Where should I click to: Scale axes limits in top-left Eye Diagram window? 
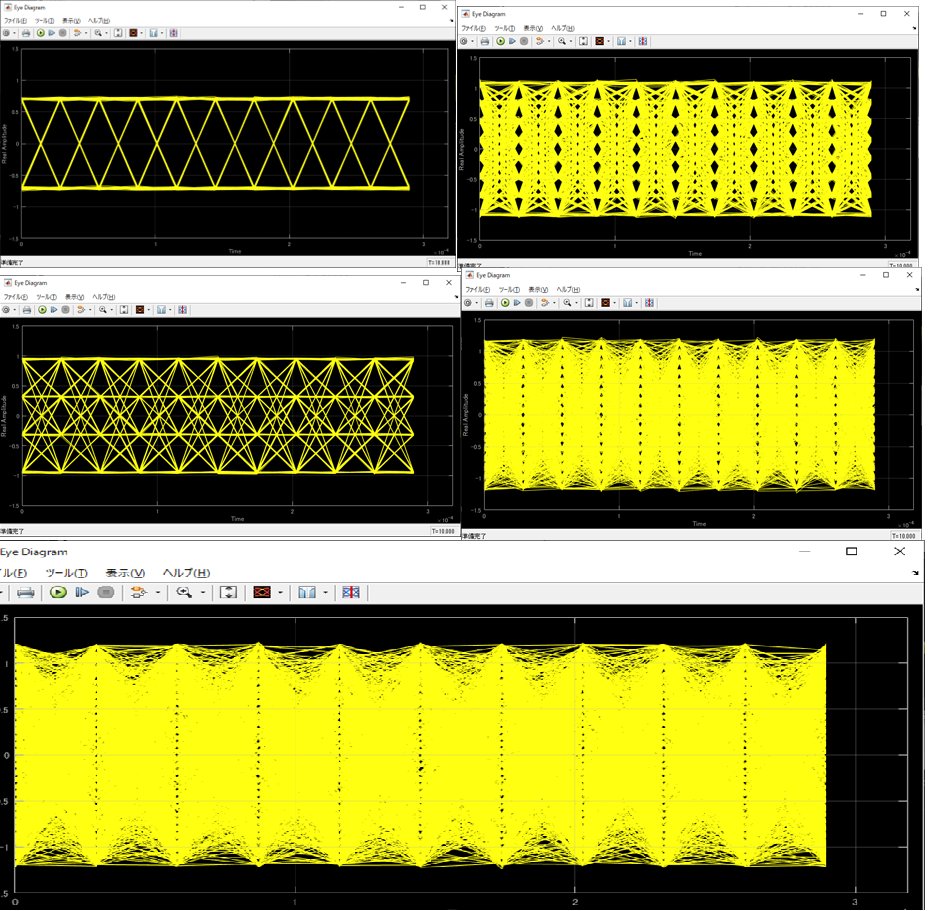coord(118,33)
